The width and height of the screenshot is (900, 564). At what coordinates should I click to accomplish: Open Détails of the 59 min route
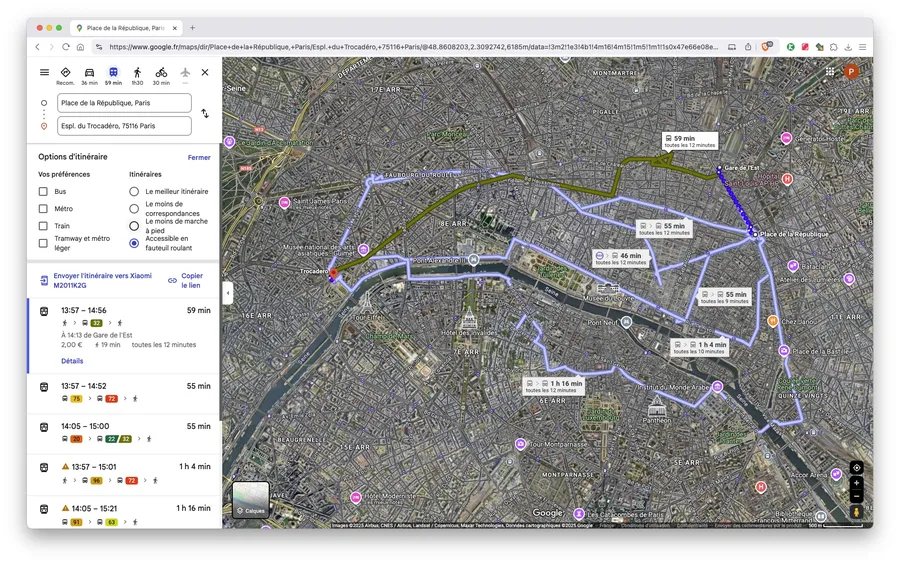coord(72,361)
